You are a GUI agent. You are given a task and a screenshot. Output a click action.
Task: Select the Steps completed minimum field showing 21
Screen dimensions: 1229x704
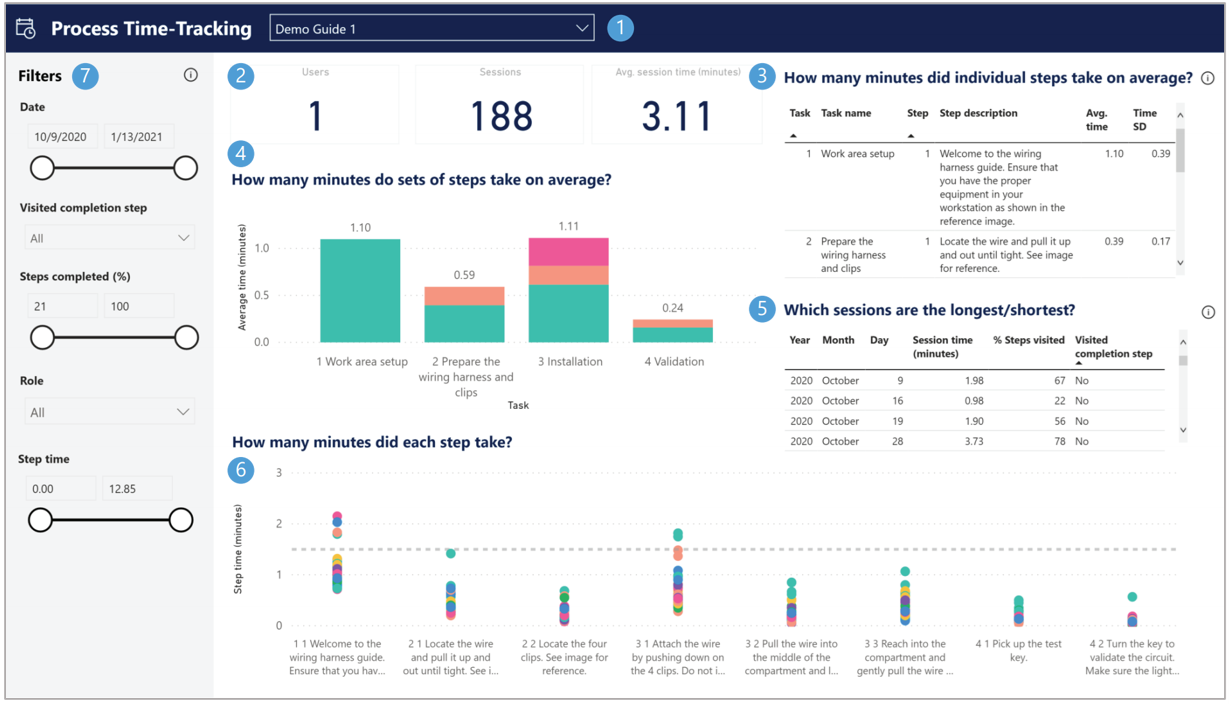62,305
